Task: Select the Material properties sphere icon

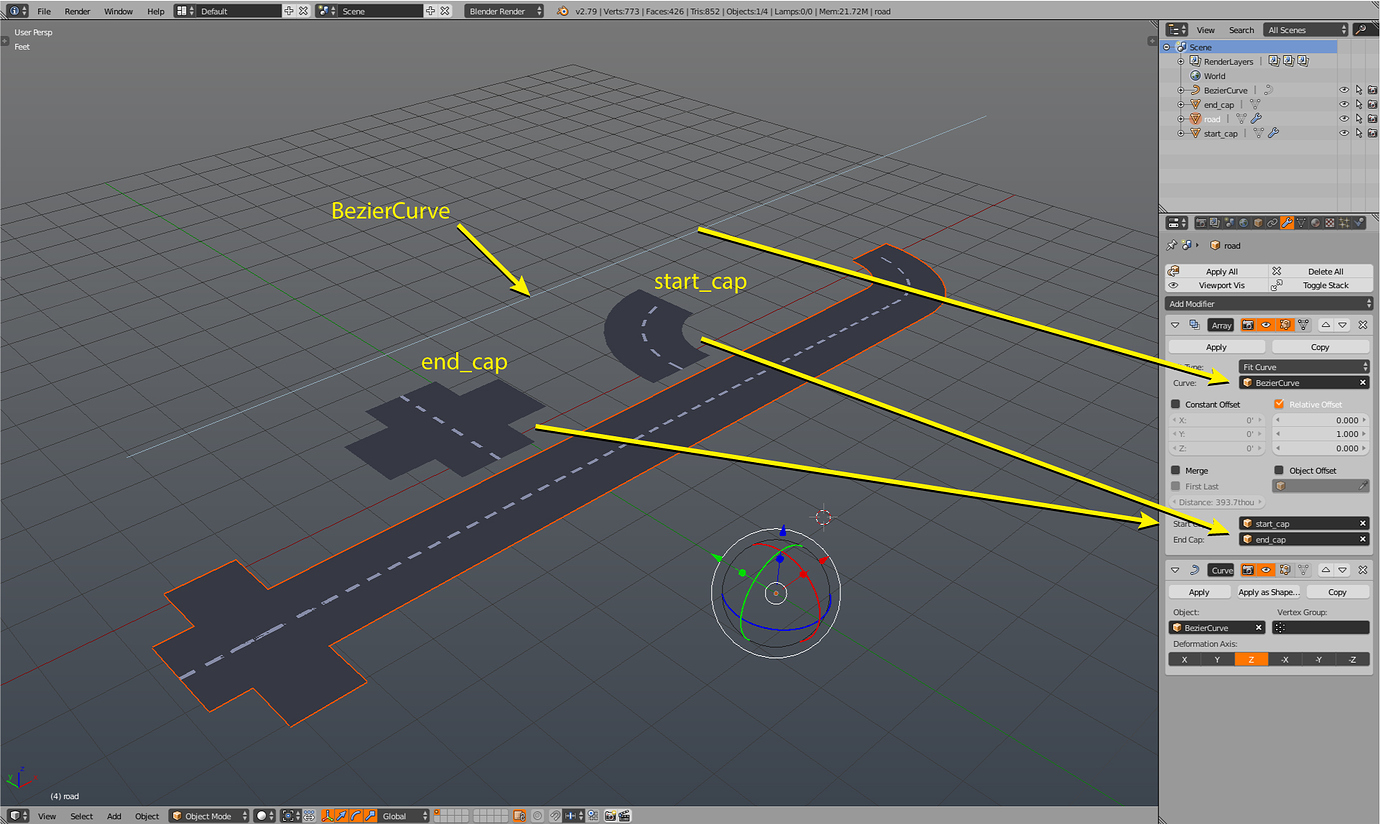Action: pos(1314,223)
